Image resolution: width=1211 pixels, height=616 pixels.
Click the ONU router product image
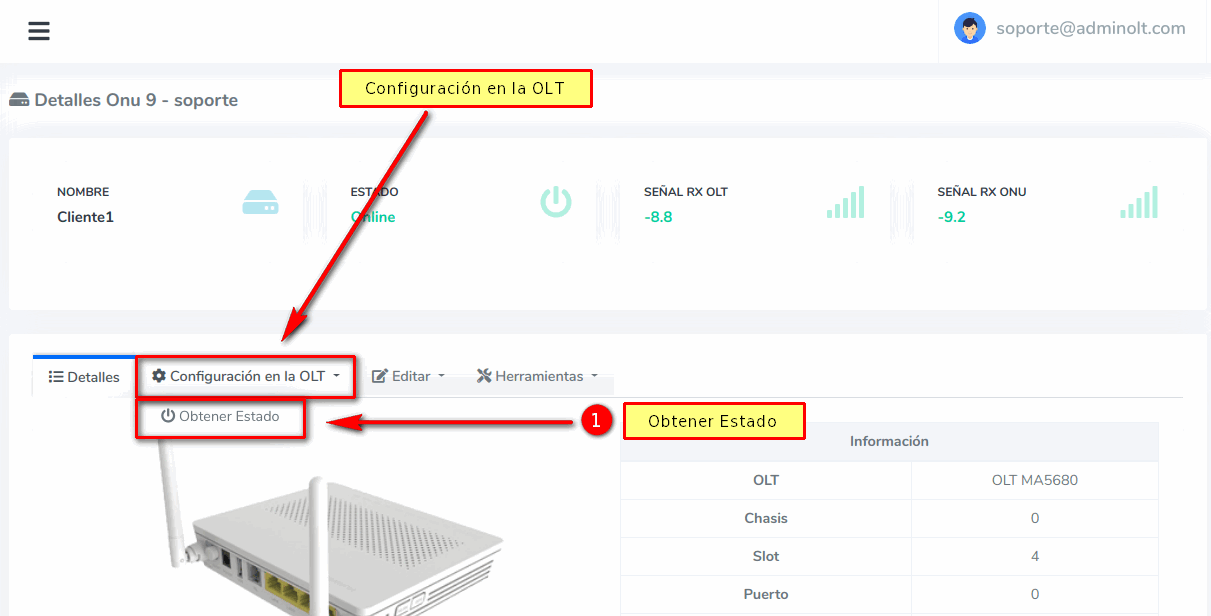coord(330,550)
